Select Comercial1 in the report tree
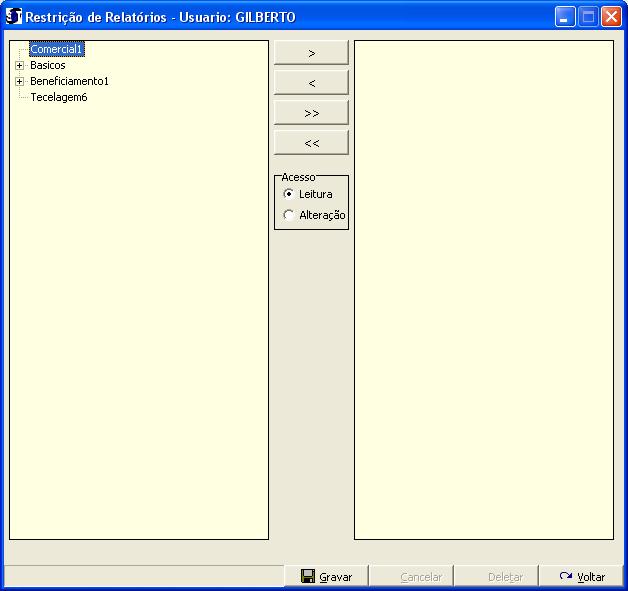The image size is (628, 591). coord(56,49)
